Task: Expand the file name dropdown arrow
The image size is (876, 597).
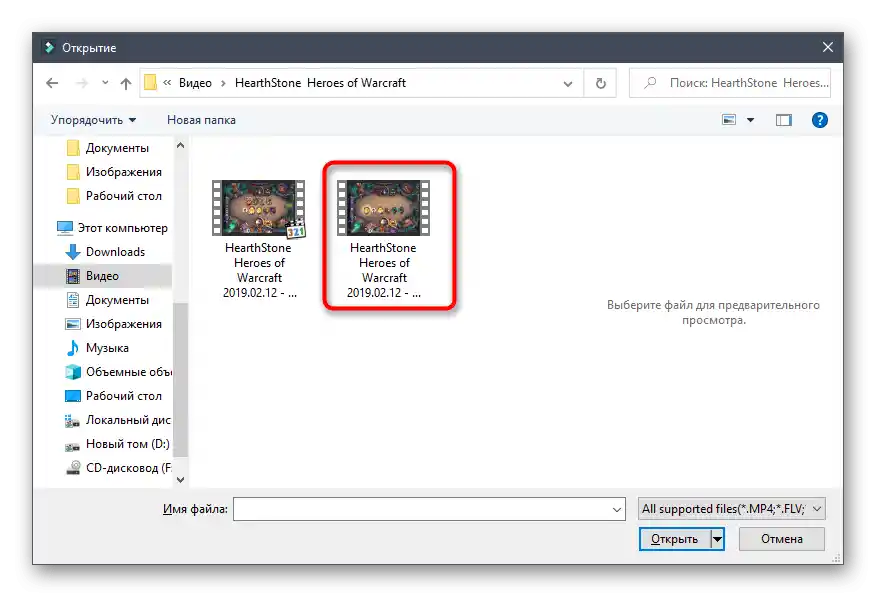Action: point(617,509)
